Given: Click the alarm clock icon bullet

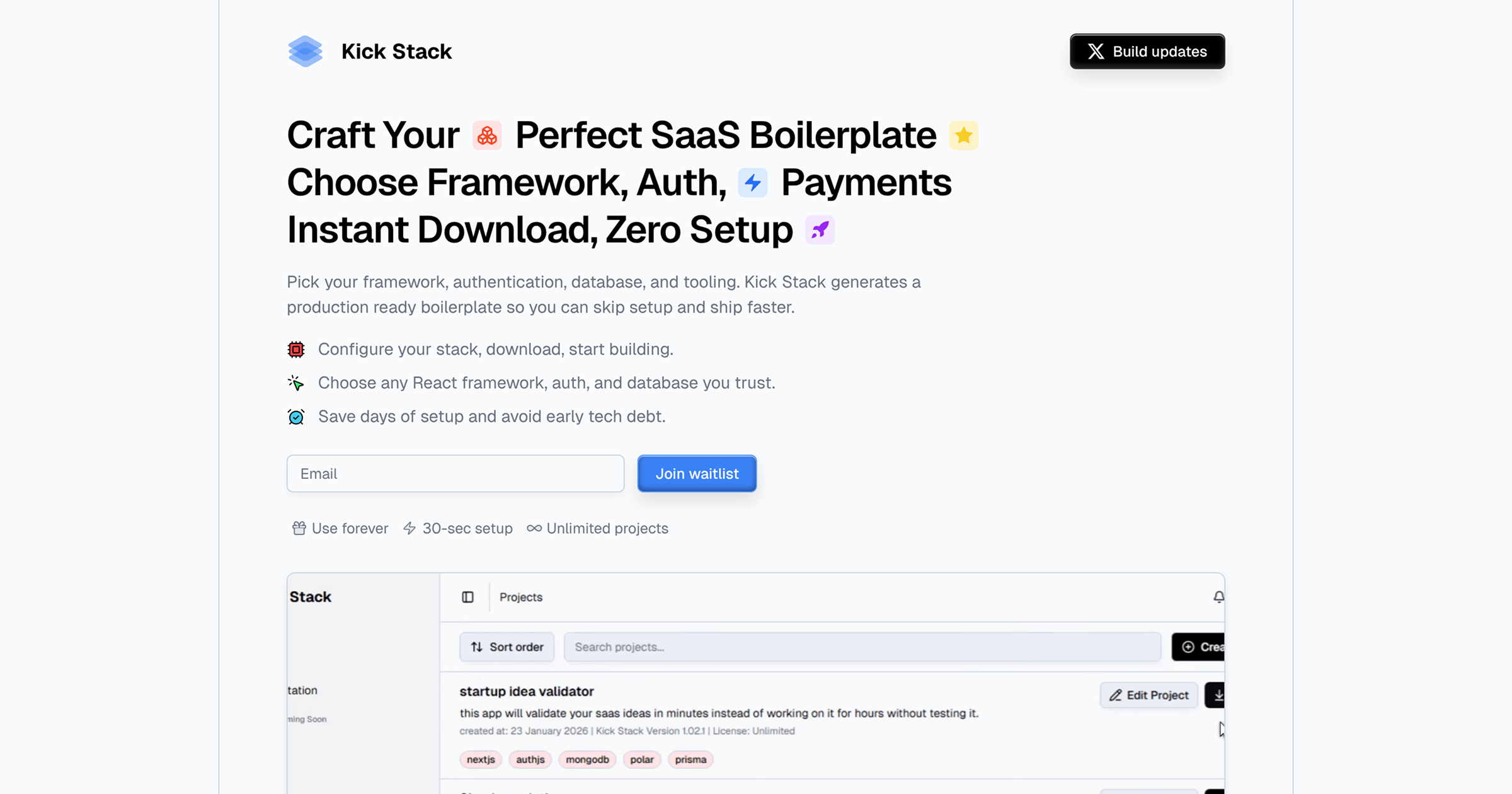Looking at the screenshot, I should coord(296,417).
